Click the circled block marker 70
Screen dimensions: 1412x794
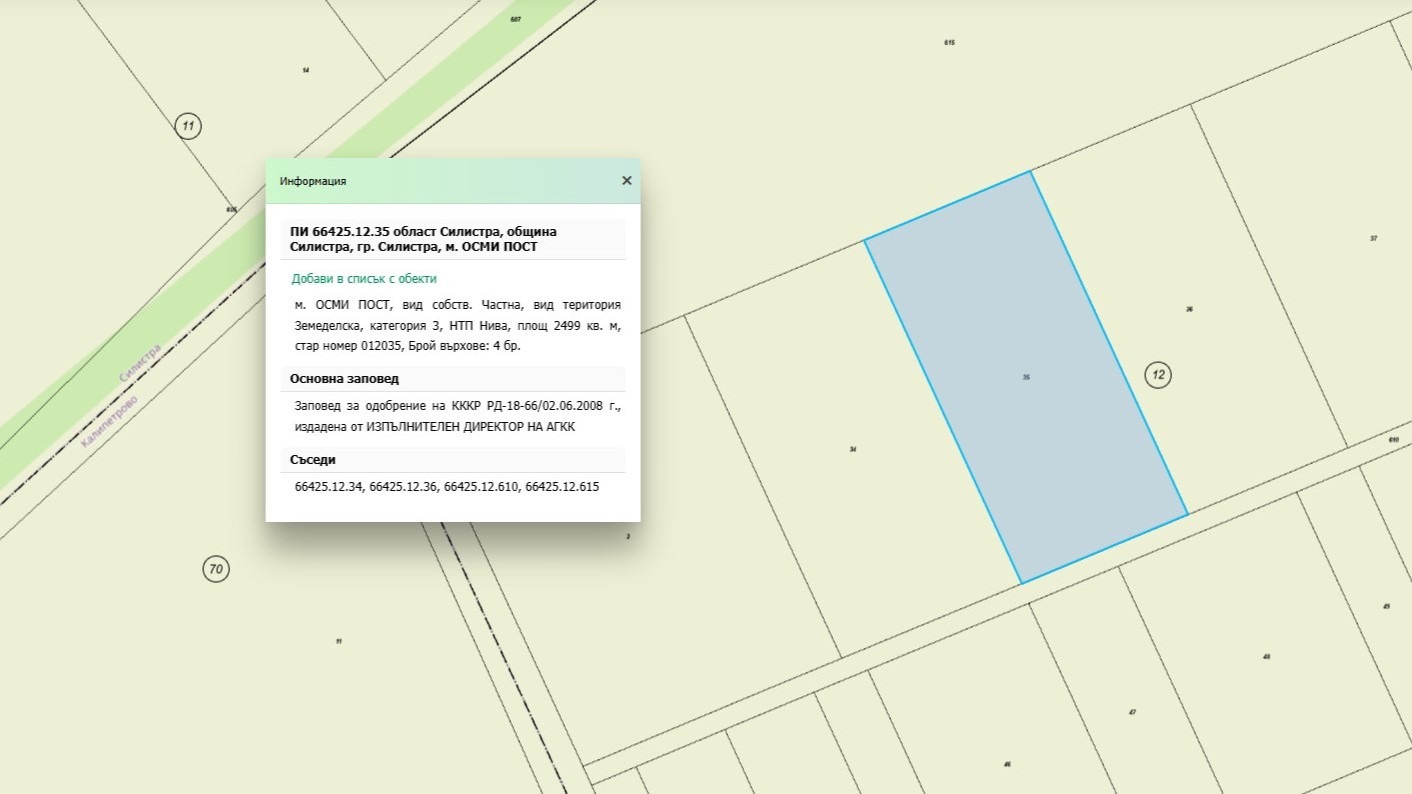[216, 570]
